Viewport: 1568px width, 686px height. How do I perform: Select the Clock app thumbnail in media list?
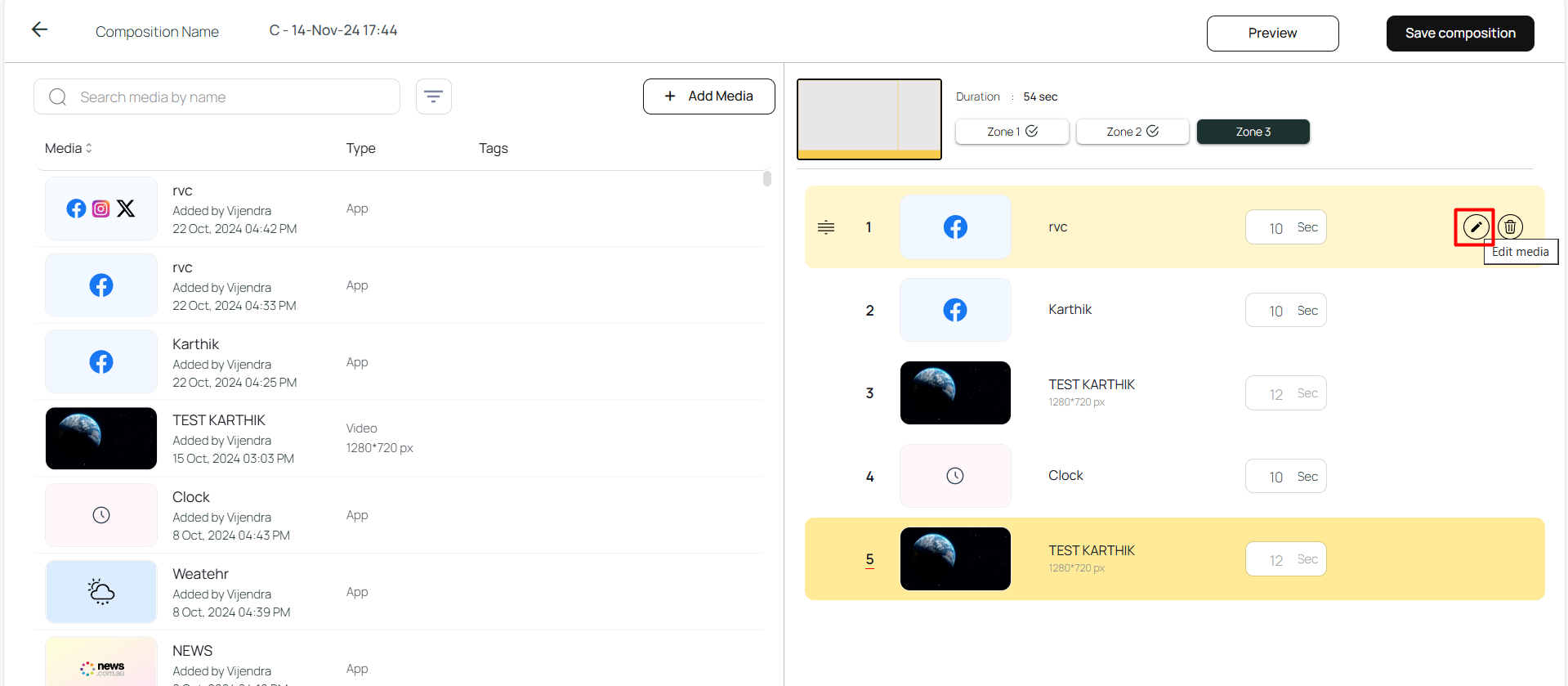tap(101, 515)
